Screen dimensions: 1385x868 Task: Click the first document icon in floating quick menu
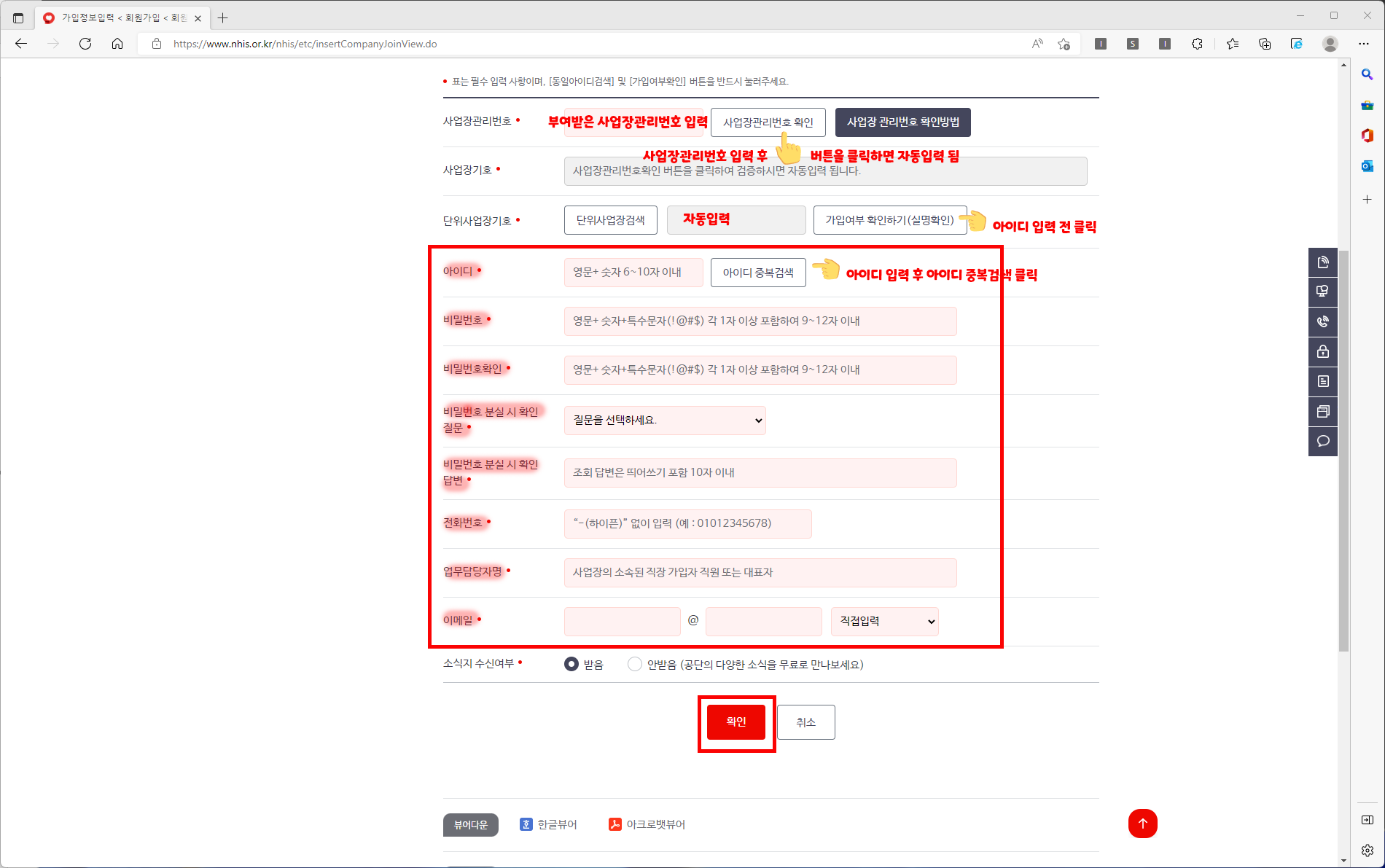pos(1323,262)
